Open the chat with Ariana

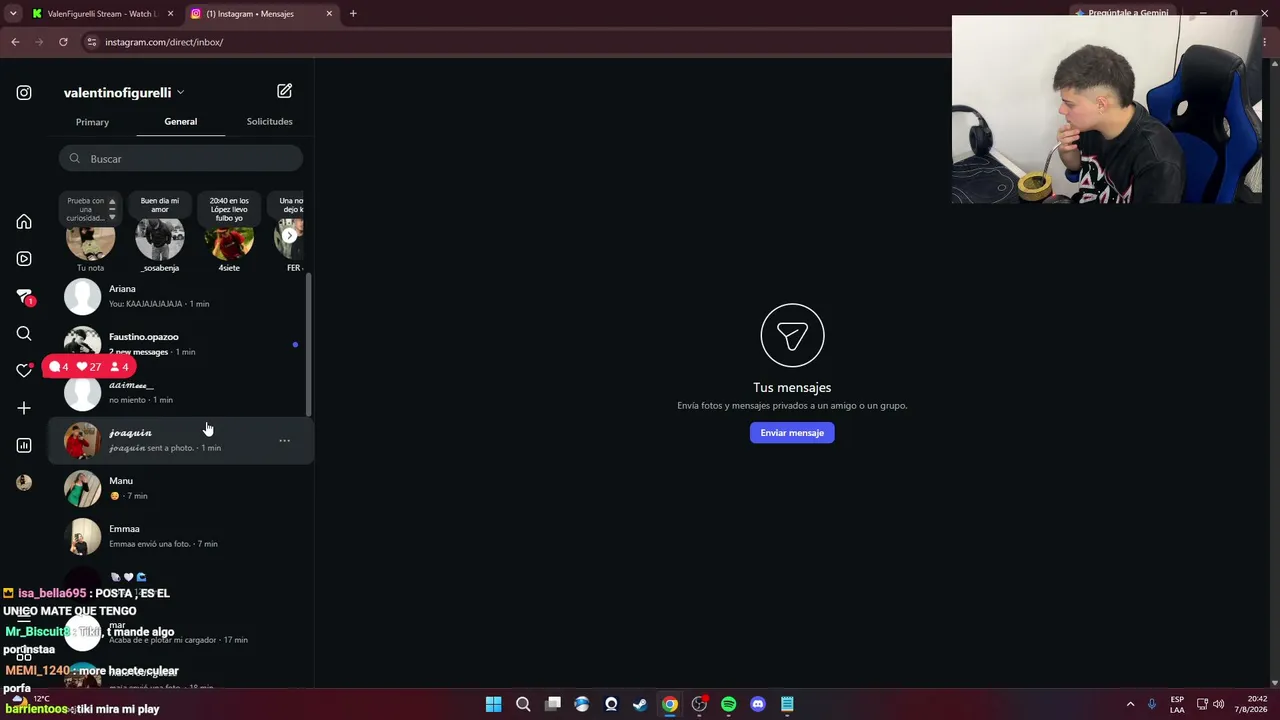click(180, 296)
